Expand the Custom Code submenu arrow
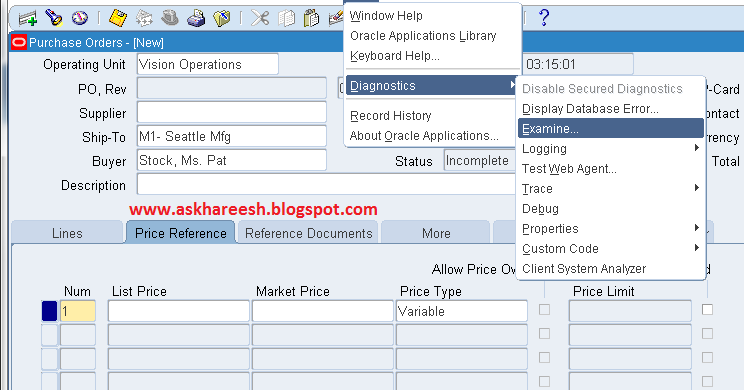The width and height of the screenshot is (744, 390). point(697,248)
